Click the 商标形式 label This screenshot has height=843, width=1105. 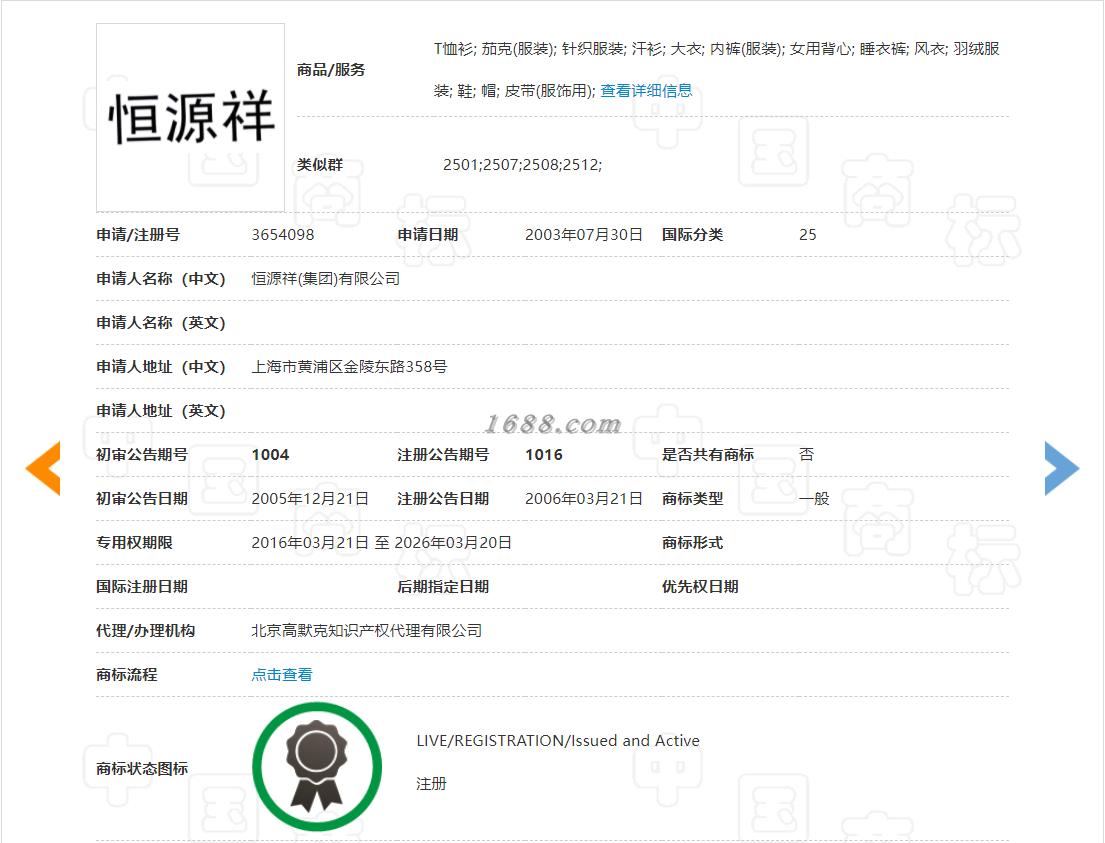(x=692, y=543)
